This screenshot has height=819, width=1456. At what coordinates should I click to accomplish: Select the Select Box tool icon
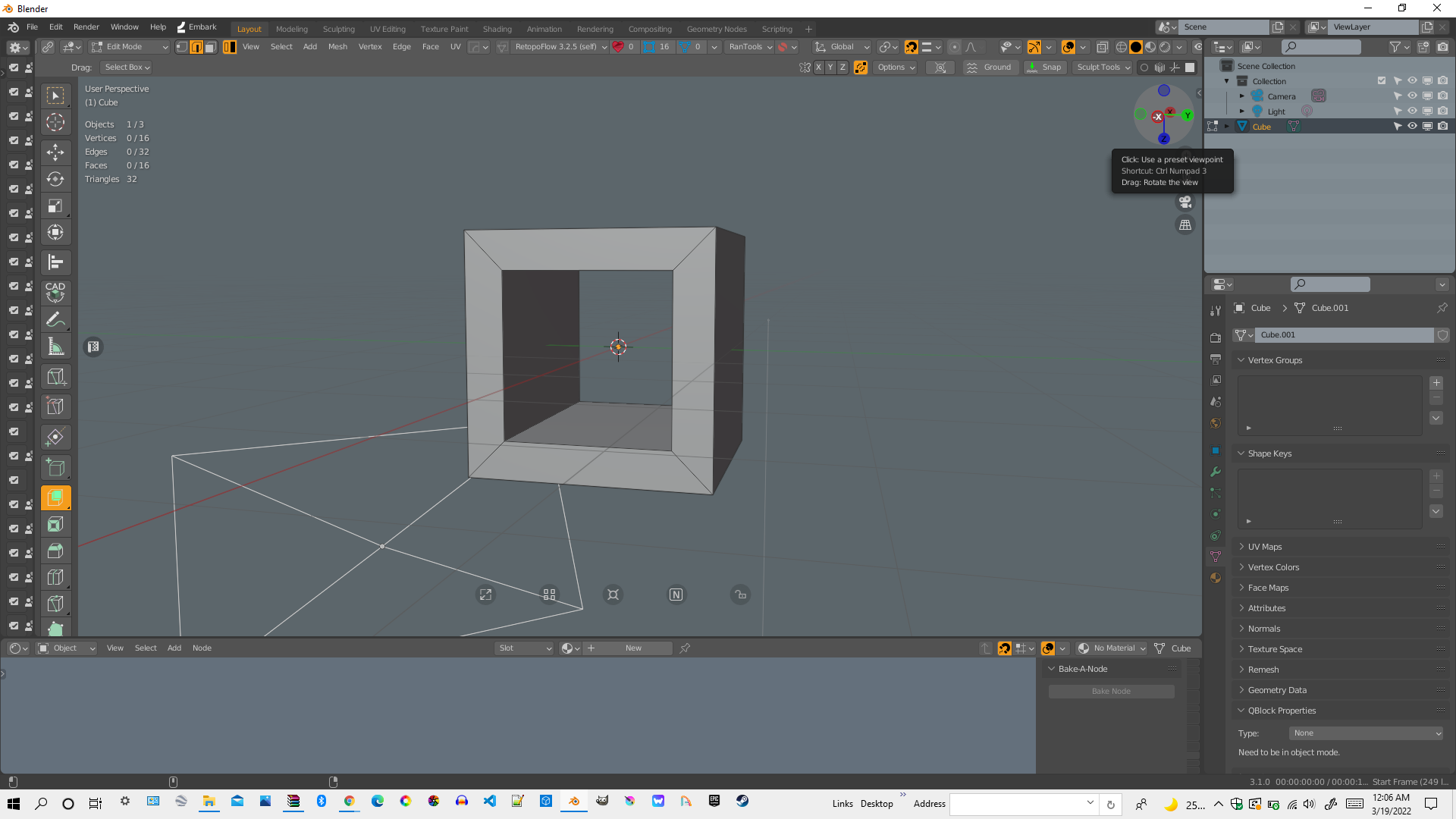[55, 95]
